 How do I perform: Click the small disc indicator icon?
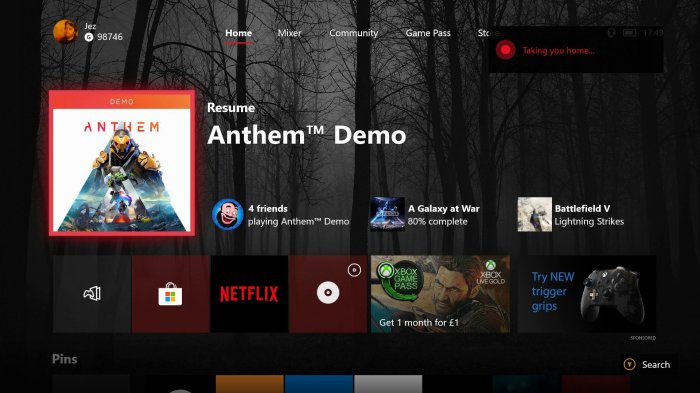pyautogui.click(x=354, y=270)
